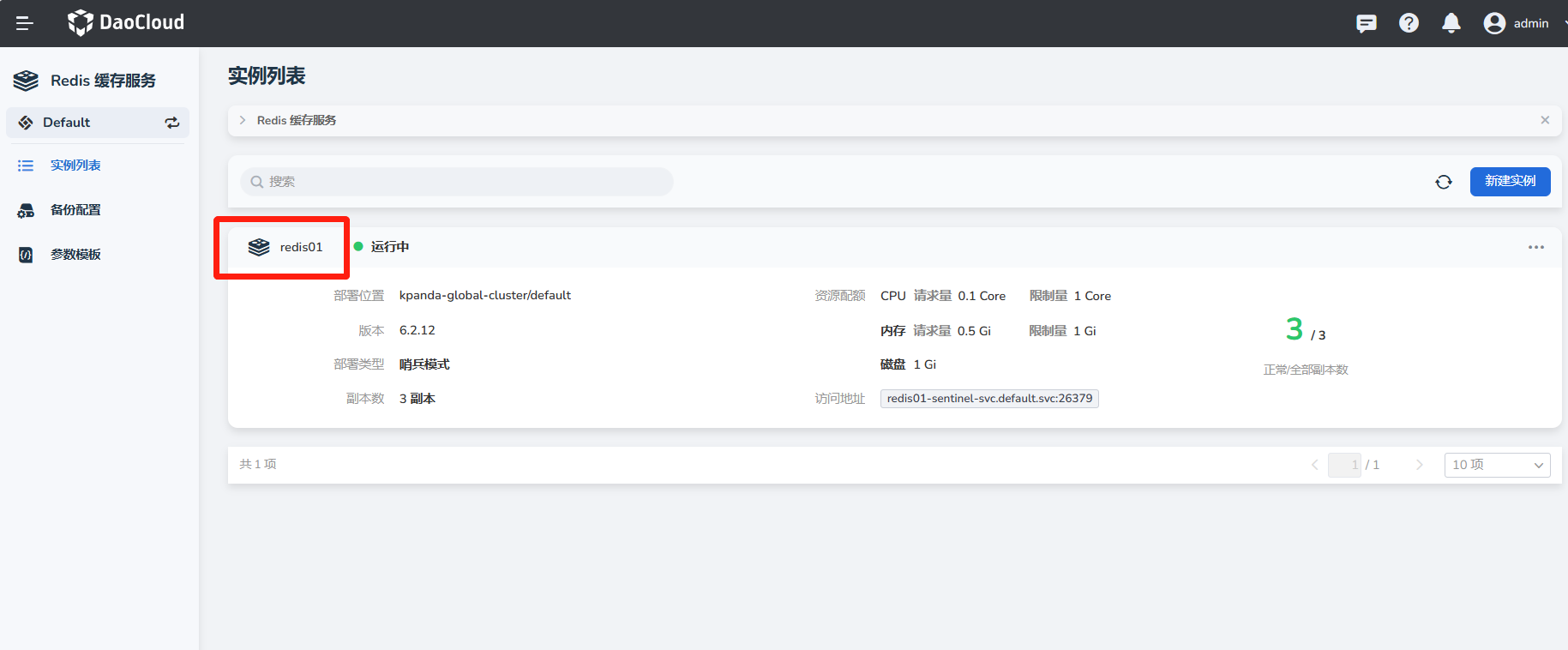
Task: Go to 参数模板 in the sidebar
Action: pyautogui.click(x=75, y=255)
